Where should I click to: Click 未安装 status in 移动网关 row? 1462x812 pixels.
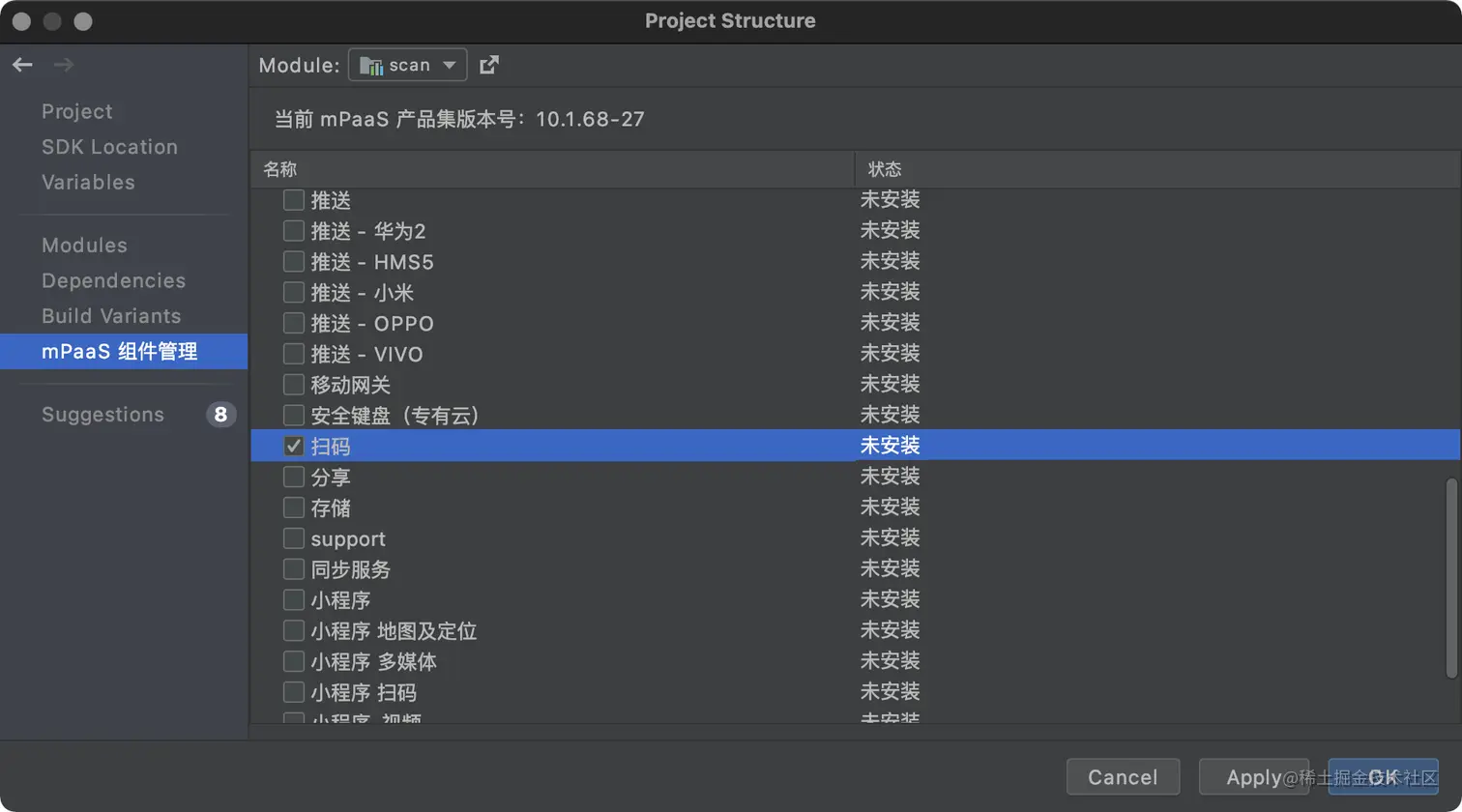pyautogui.click(x=890, y=384)
